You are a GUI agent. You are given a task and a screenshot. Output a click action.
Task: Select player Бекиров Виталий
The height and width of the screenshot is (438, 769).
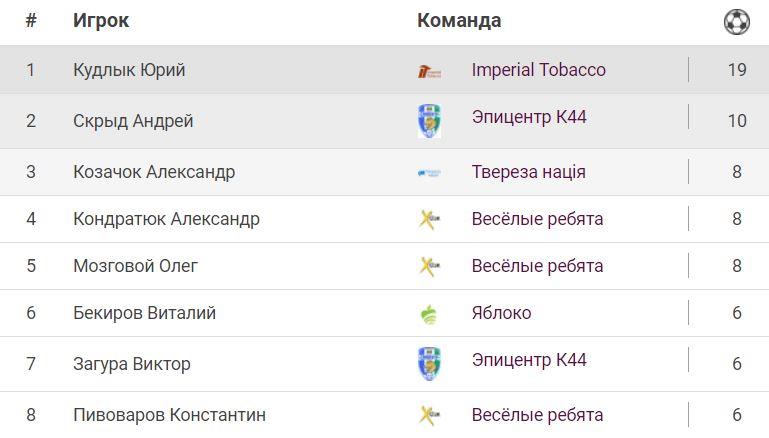click(144, 313)
